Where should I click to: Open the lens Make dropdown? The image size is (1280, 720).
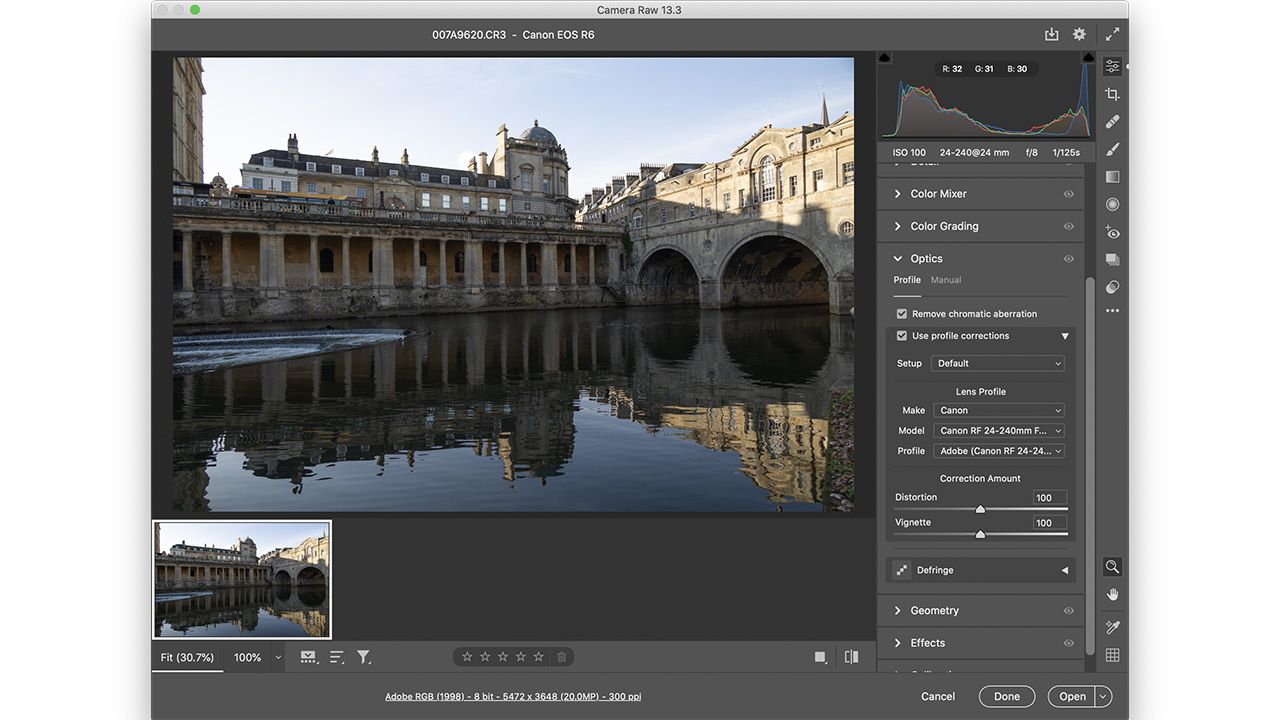click(998, 410)
